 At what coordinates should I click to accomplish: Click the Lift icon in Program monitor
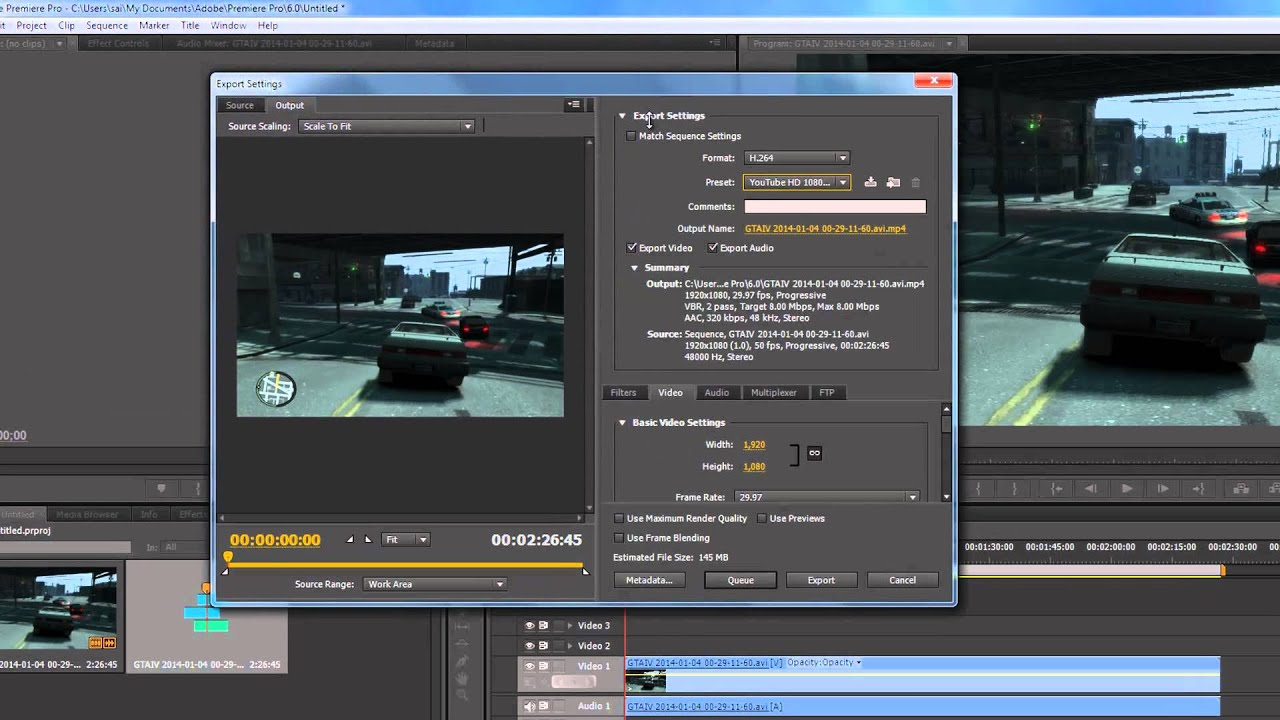click(1241, 488)
